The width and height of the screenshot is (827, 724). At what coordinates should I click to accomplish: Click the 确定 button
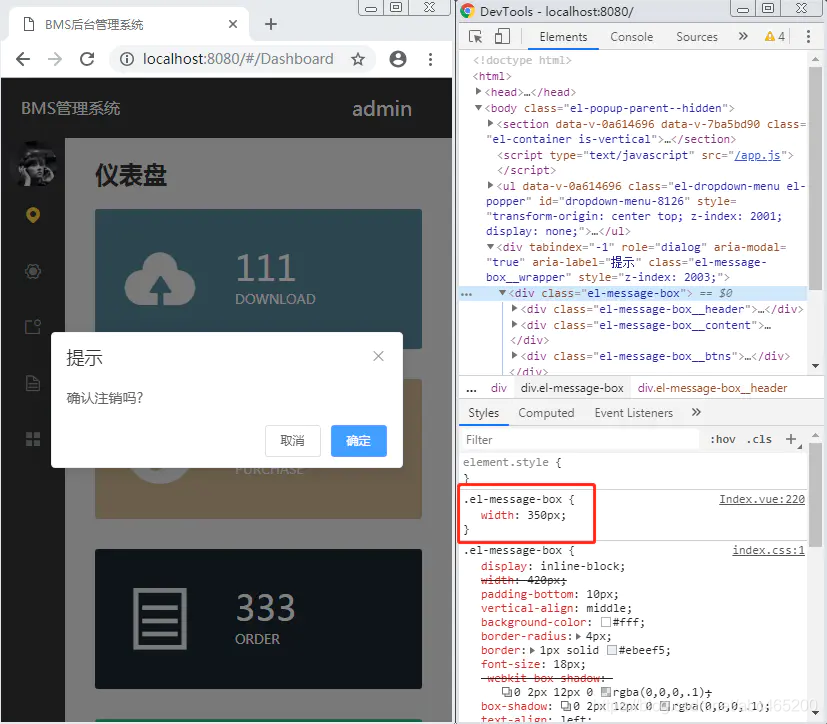point(359,441)
